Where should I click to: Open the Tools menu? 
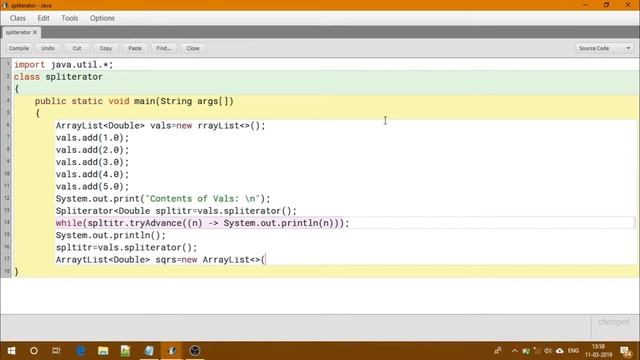70,18
